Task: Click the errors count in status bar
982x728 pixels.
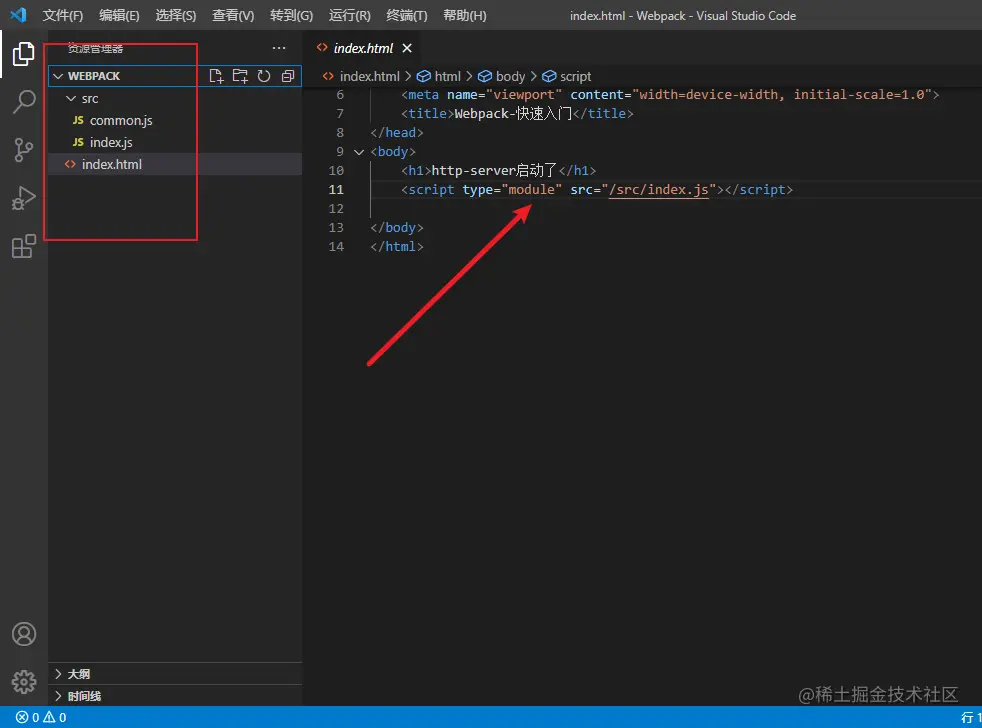Action: [x=28, y=717]
